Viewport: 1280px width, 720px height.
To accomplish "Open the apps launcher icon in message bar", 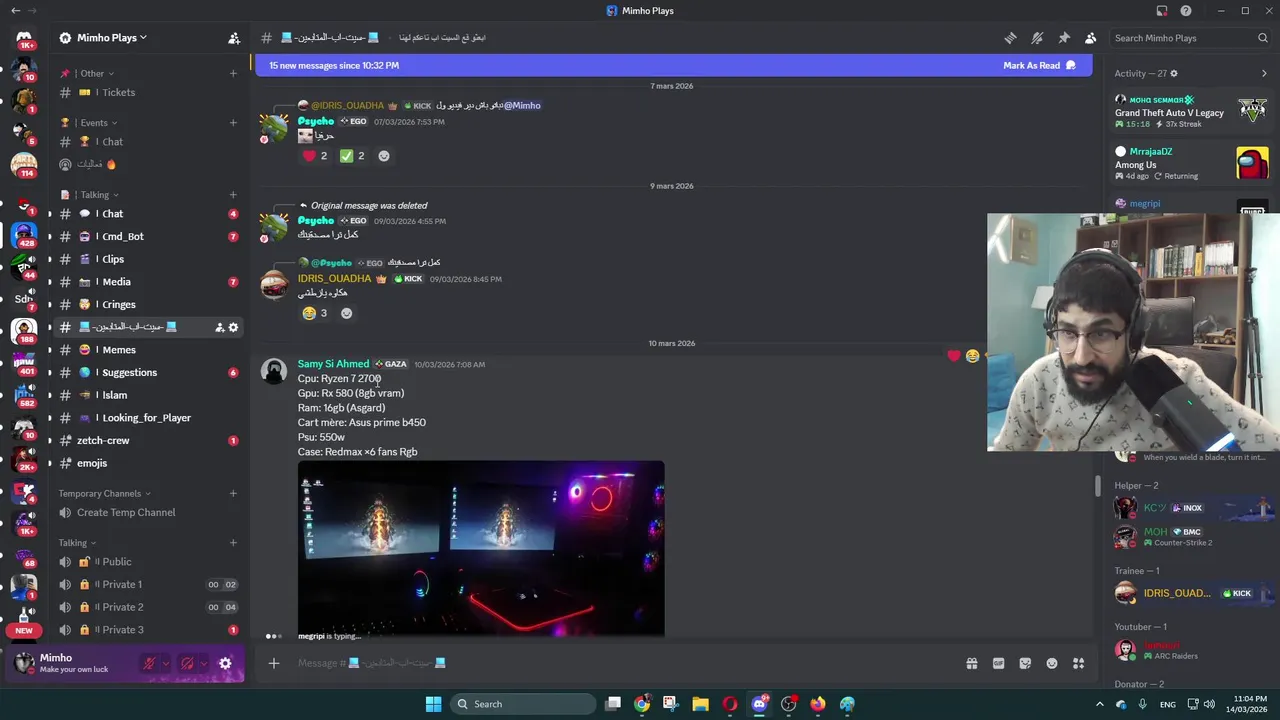I will [1079, 663].
